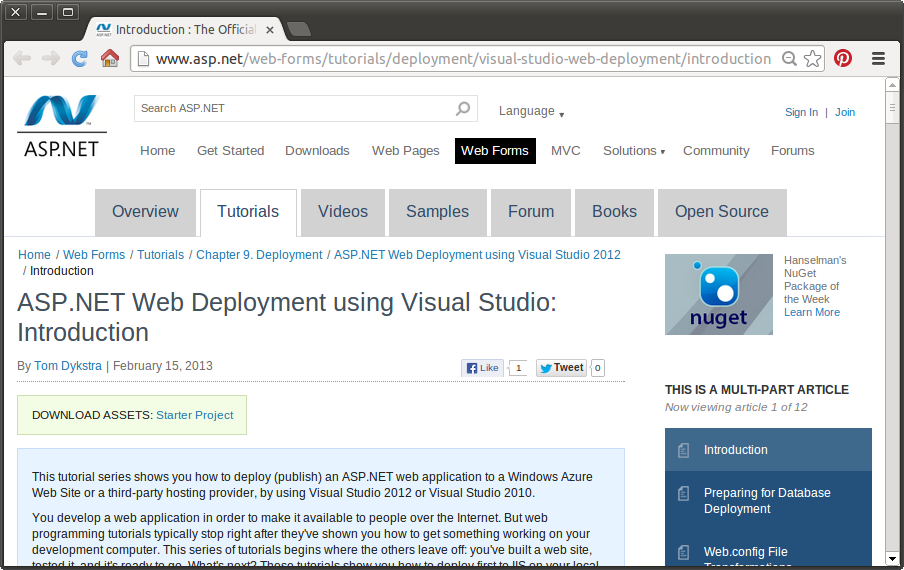Viewport: 904px width, 570px height.
Task: Open the Forum tab
Action: coord(531,212)
